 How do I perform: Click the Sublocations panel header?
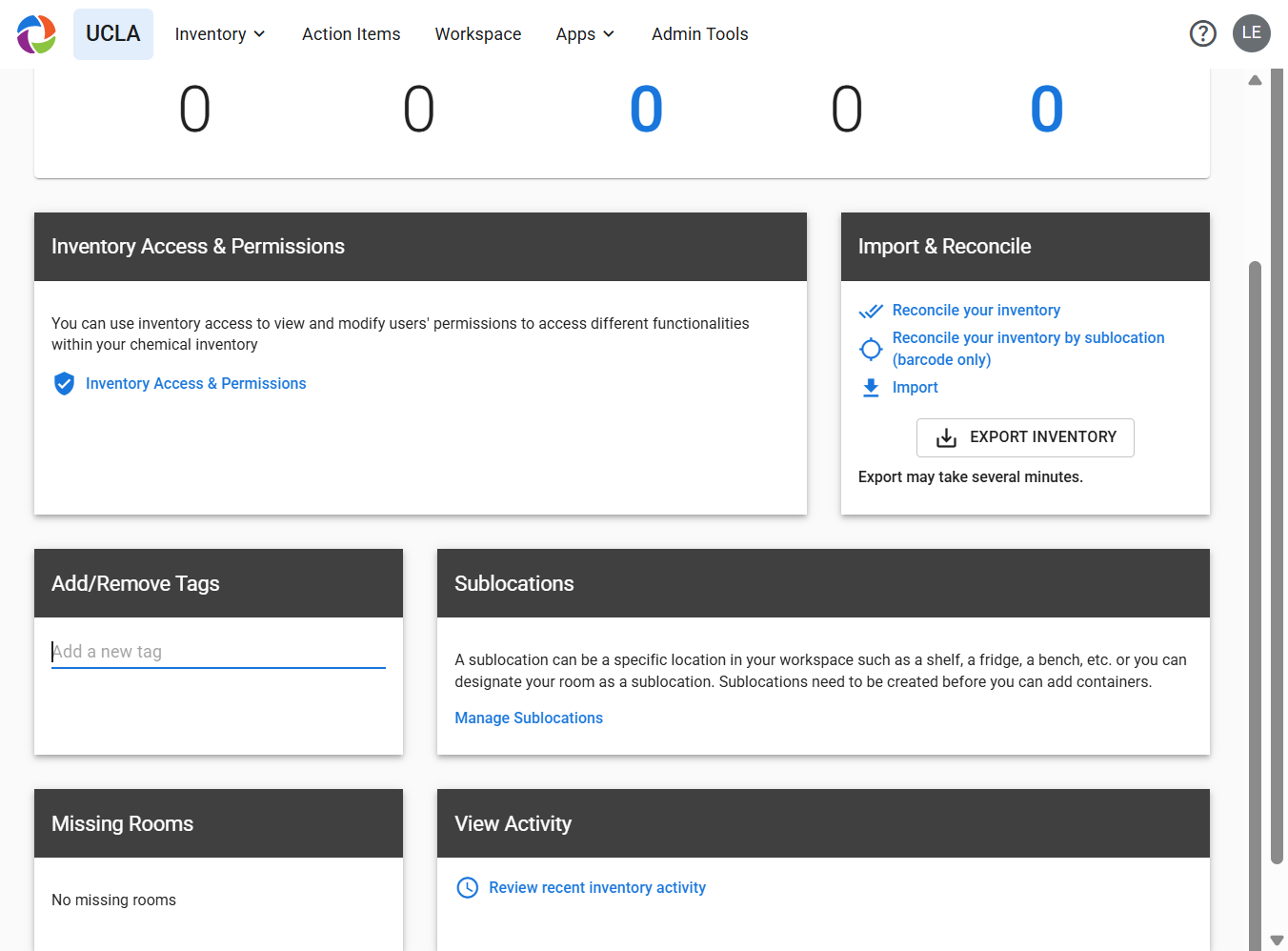click(x=823, y=583)
